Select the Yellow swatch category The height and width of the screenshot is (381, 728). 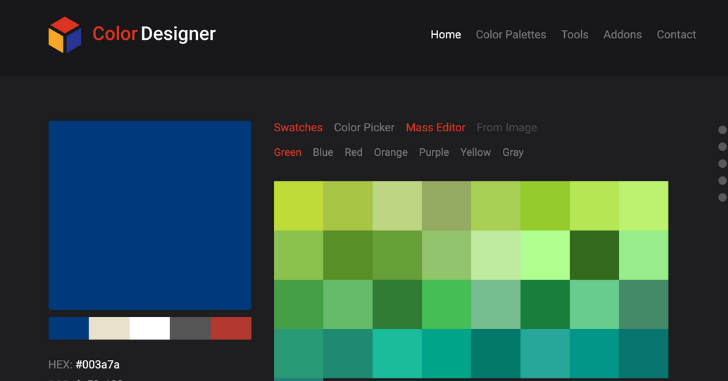pyautogui.click(x=475, y=153)
